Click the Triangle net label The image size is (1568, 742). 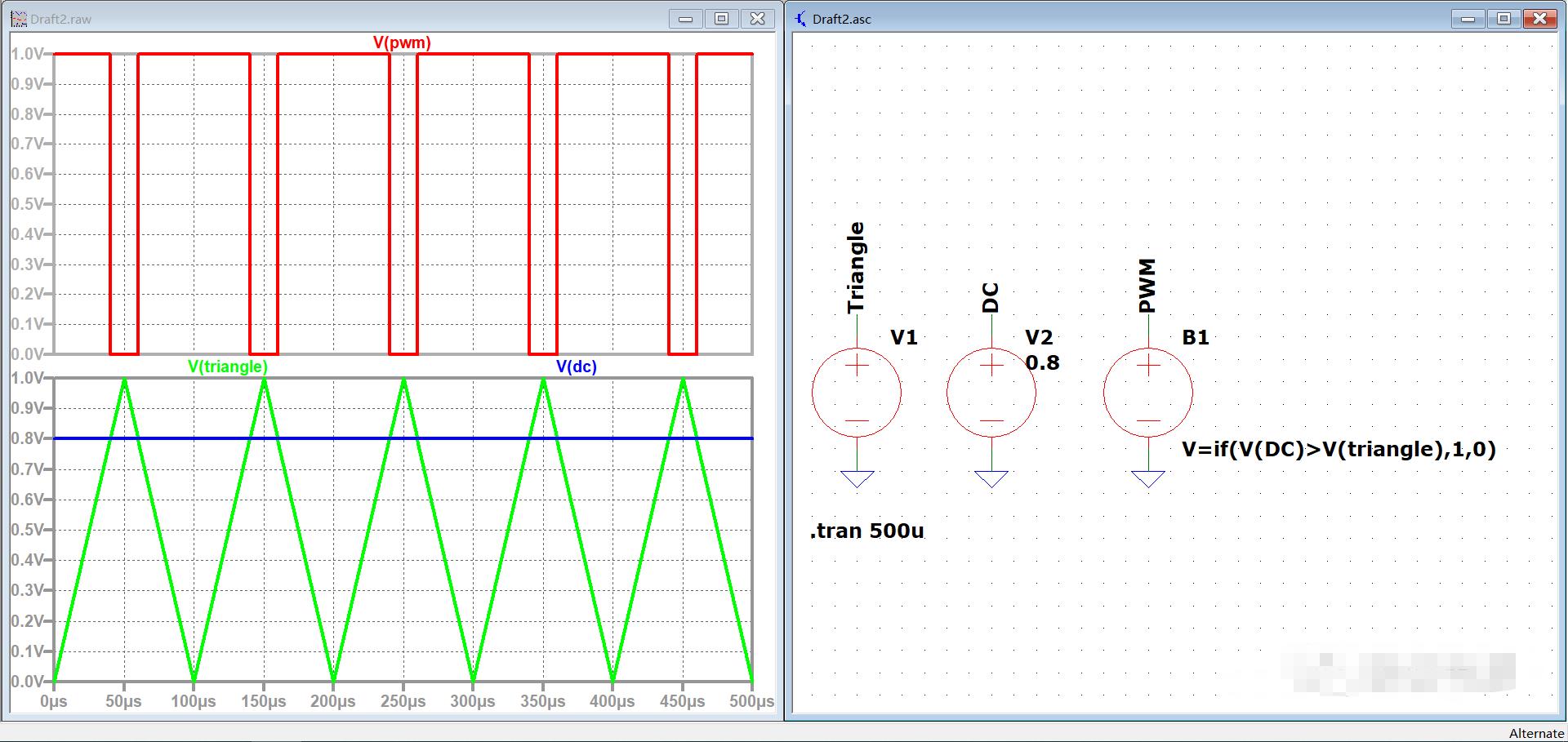pyautogui.click(x=856, y=268)
